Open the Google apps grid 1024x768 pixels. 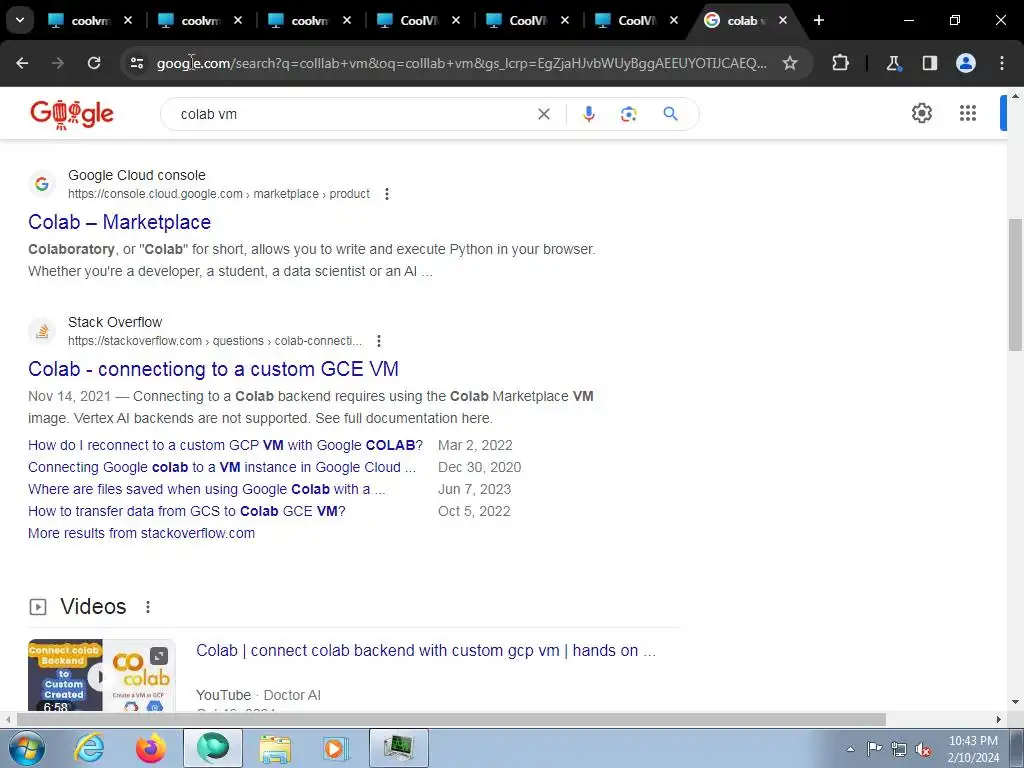pyautogui.click(x=968, y=113)
